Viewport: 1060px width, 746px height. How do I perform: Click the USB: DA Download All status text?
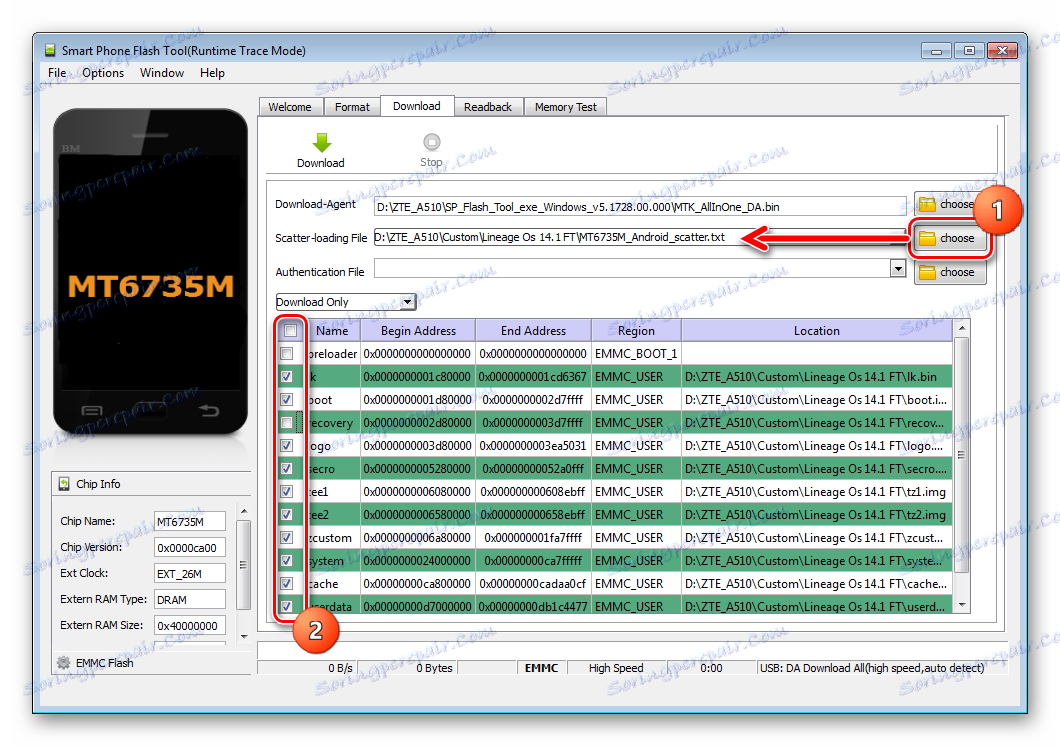coord(872,668)
